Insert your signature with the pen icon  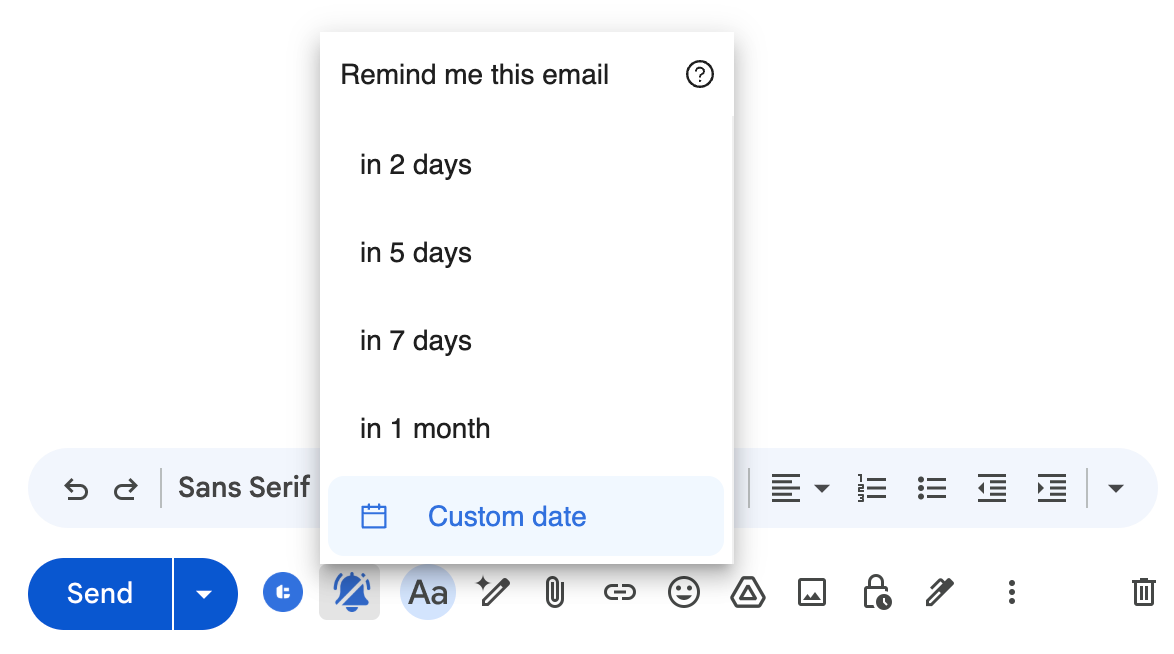tap(940, 592)
